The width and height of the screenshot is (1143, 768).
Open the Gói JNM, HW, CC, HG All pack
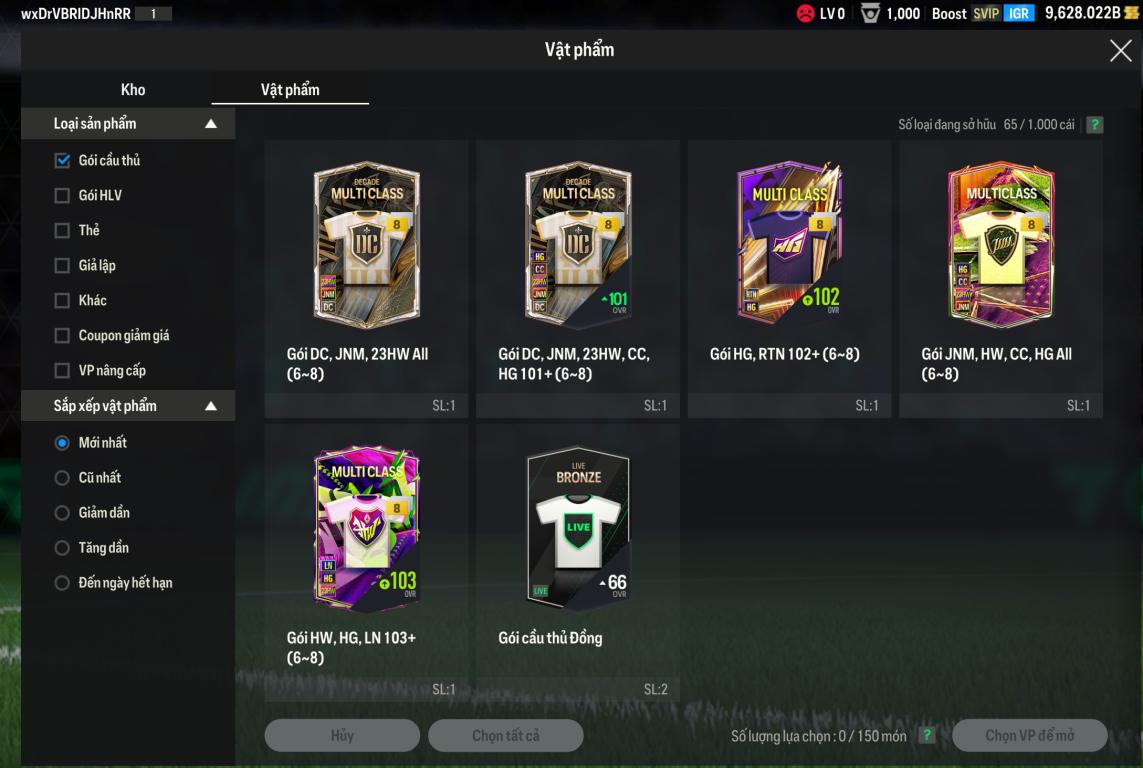[x=1000, y=278]
